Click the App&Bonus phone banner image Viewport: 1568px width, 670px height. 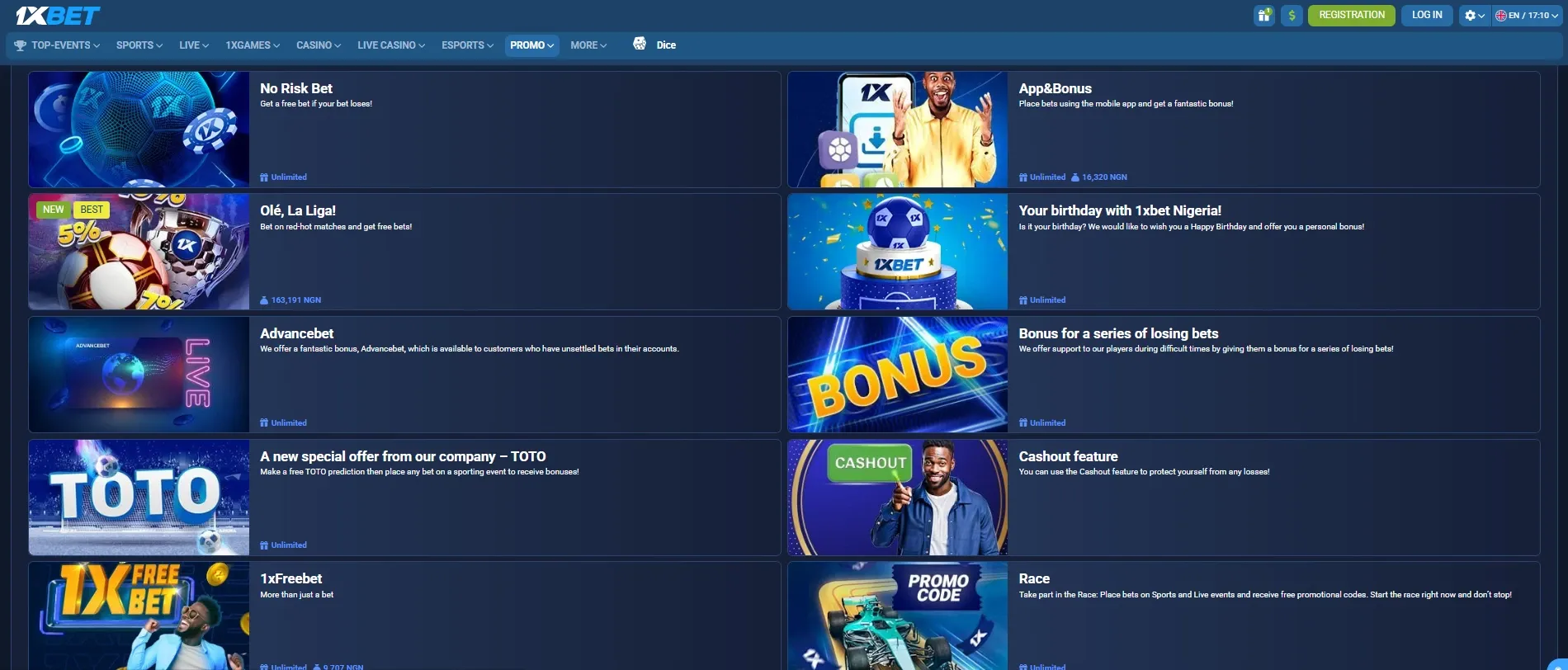[898, 130]
